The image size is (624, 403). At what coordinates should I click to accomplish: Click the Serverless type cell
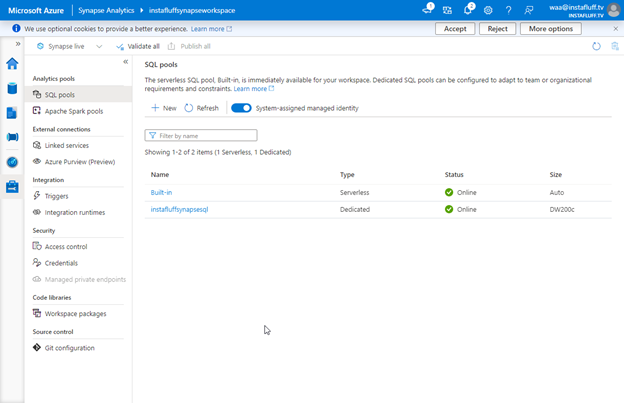[354, 193]
